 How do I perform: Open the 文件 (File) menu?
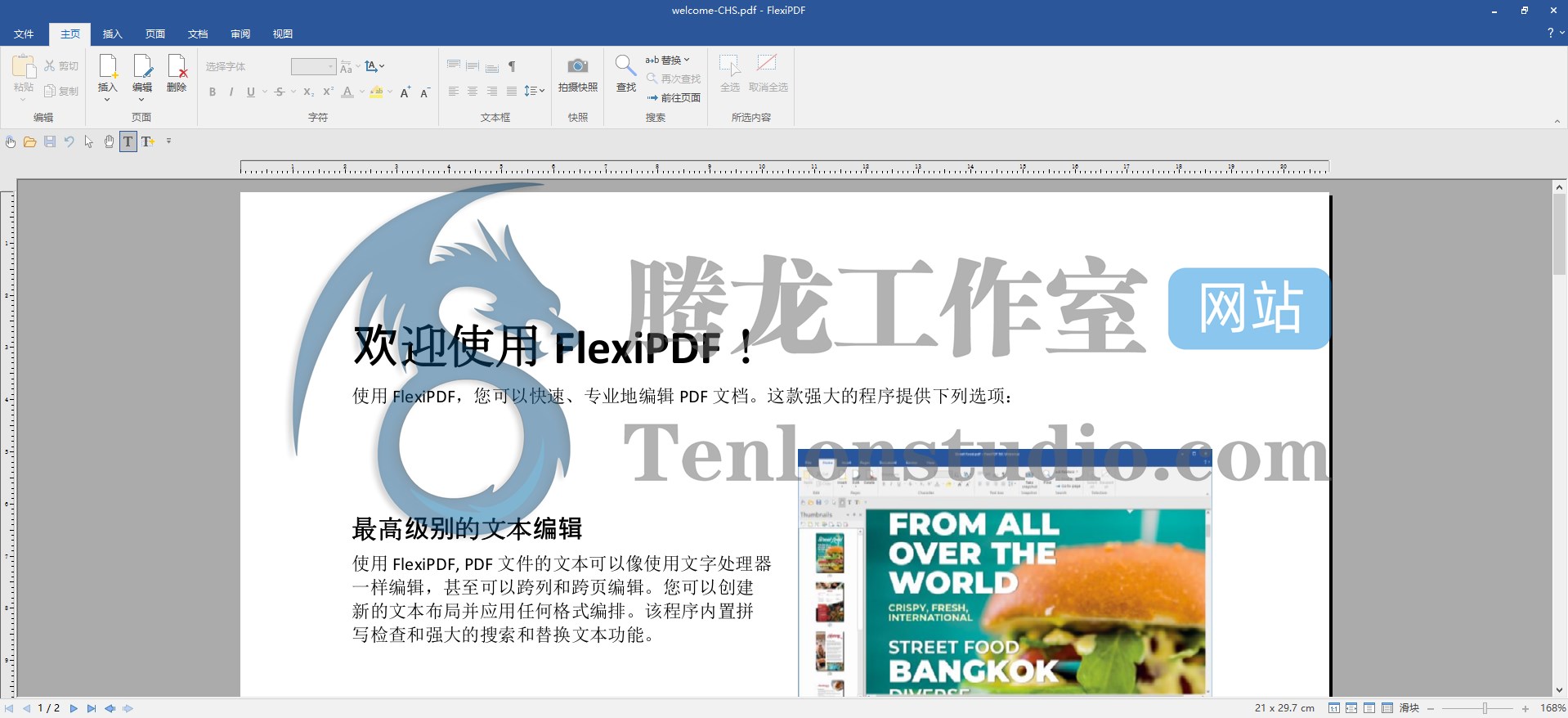coord(24,34)
